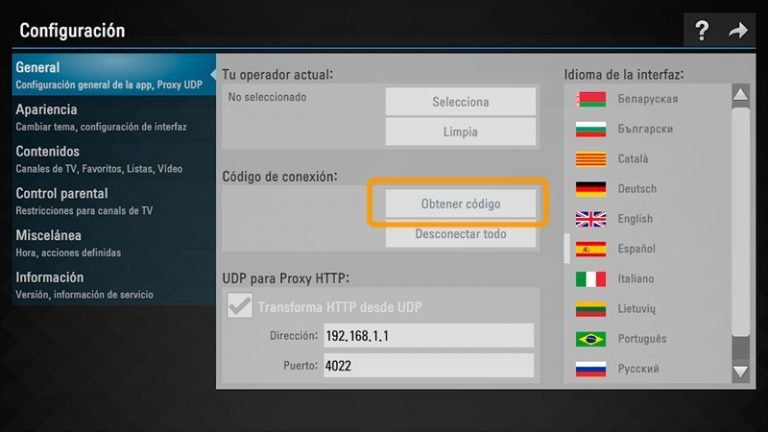The image size is (768, 432).
Task: Click the 'No seleccionado' operator text
Action: coord(267,97)
